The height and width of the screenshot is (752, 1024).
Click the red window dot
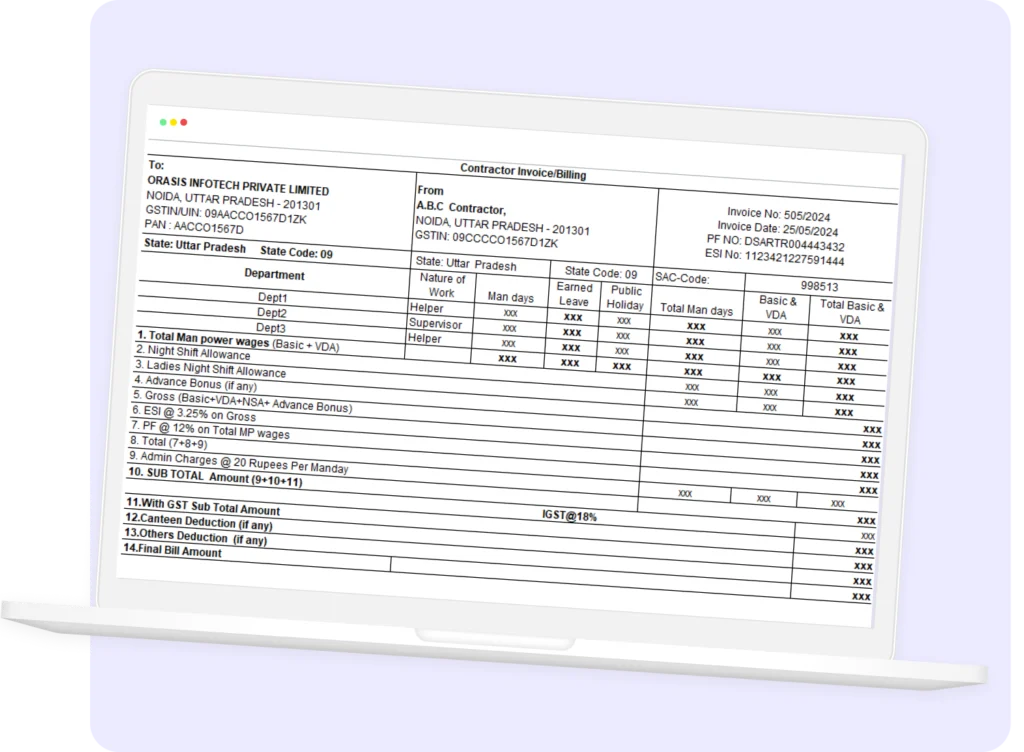coord(184,122)
